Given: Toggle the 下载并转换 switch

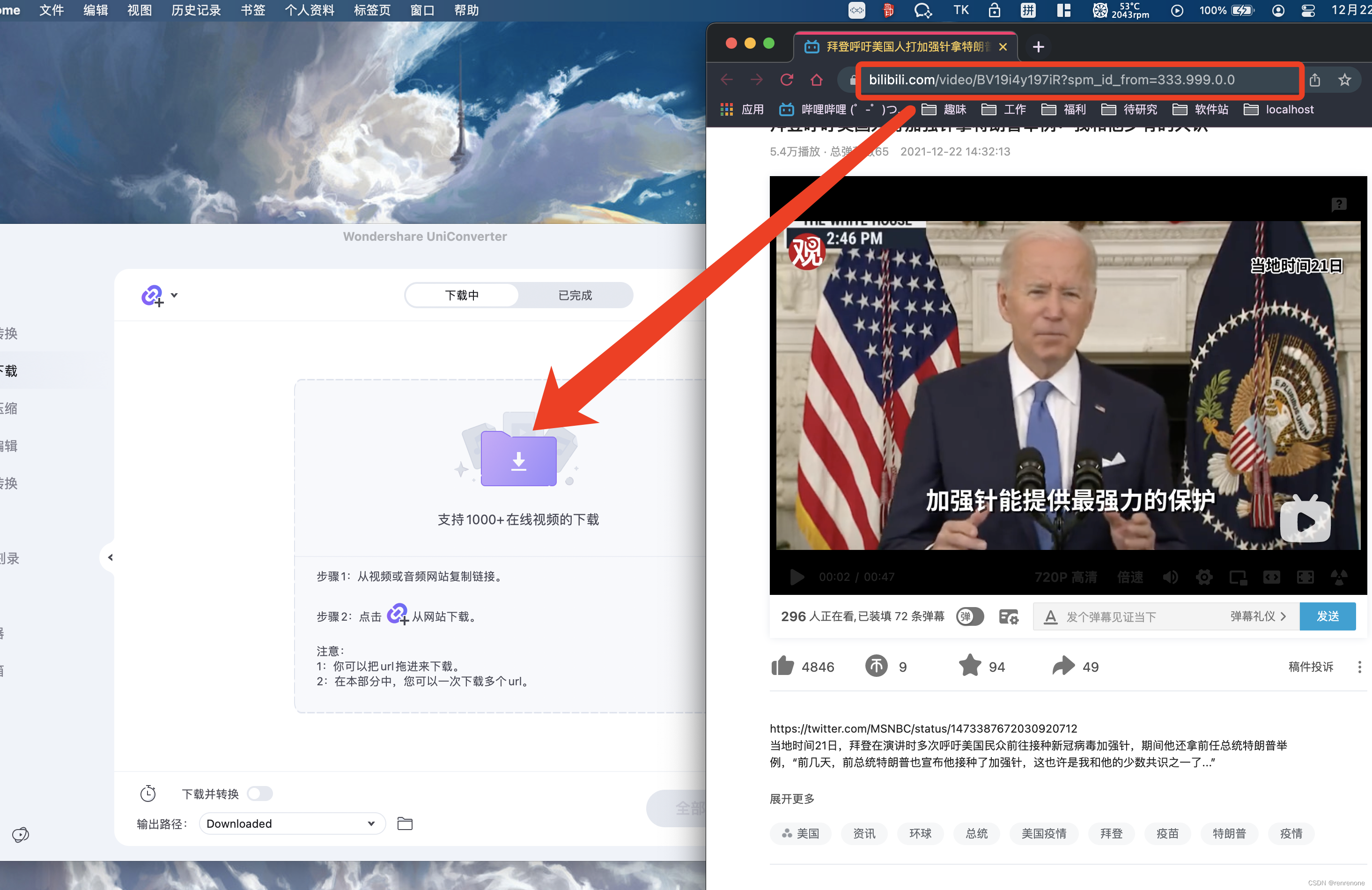Looking at the screenshot, I should point(260,794).
